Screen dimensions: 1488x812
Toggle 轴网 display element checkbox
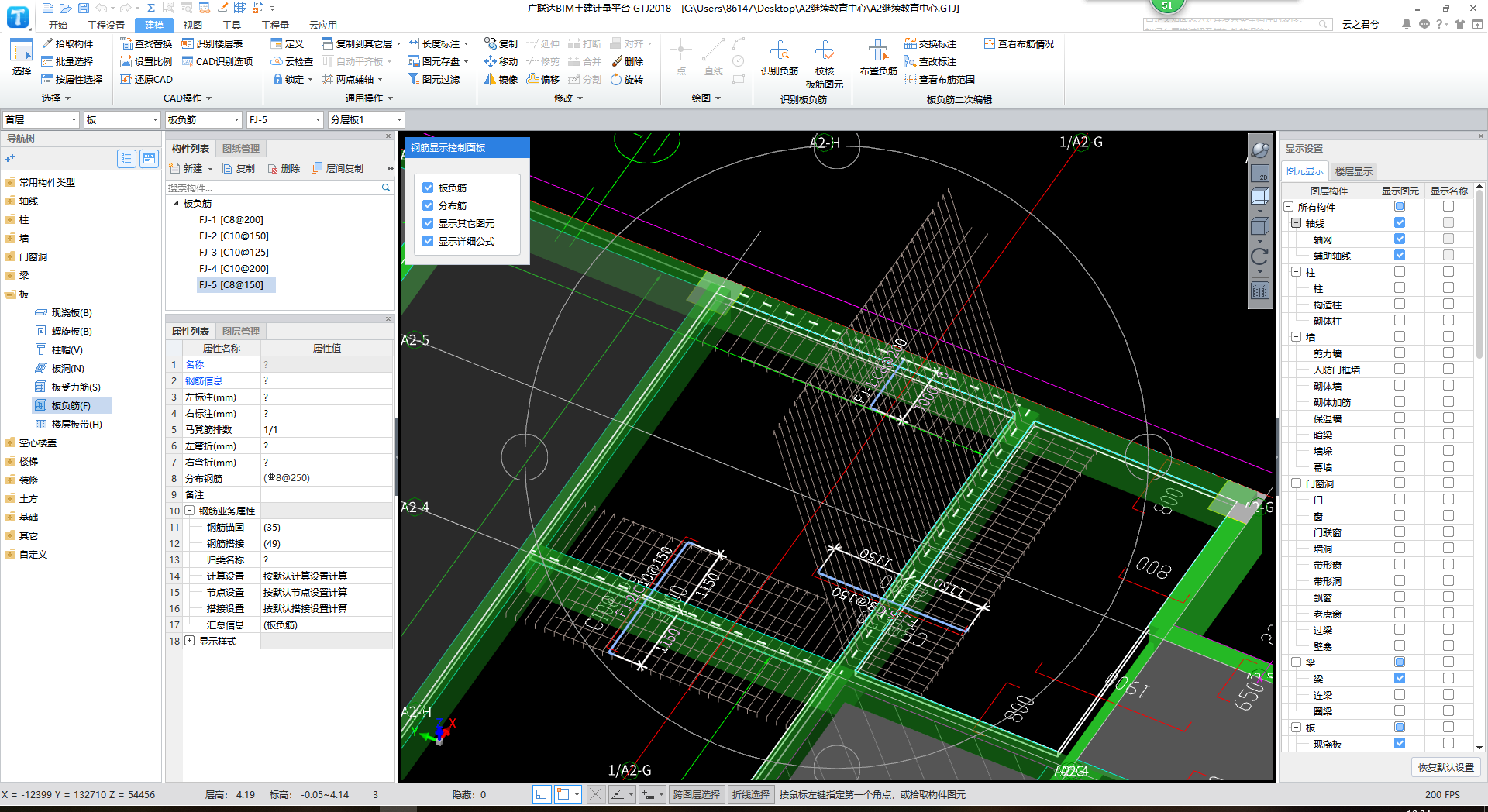coord(1400,239)
